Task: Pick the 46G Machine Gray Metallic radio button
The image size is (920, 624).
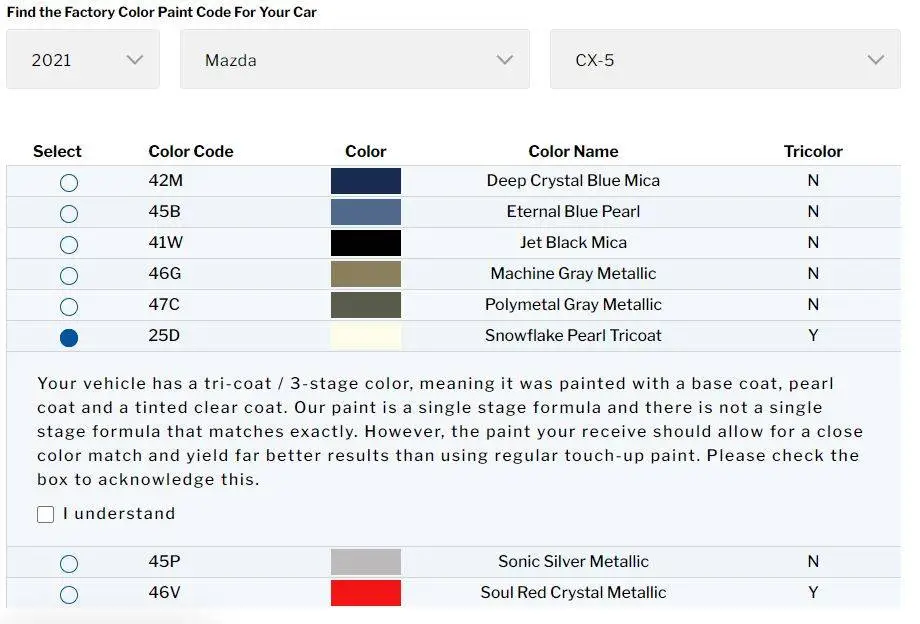Action: (x=69, y=276)
